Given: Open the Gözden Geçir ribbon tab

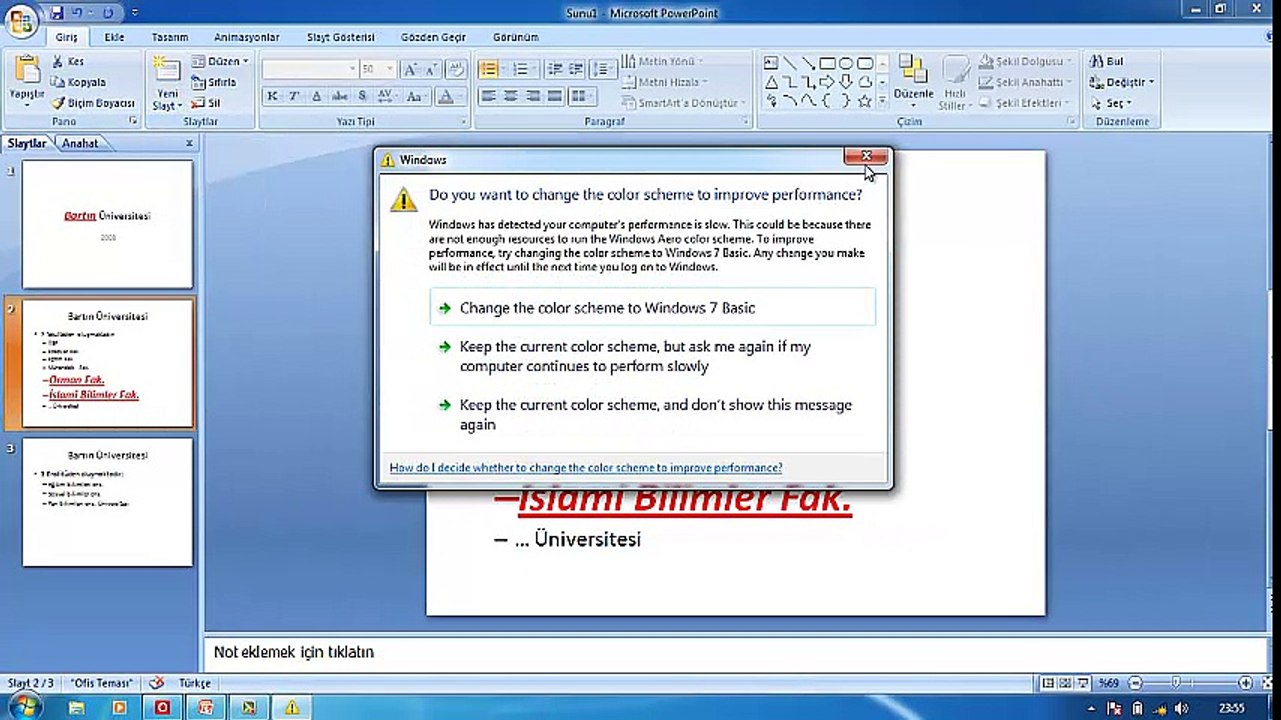Looking at the screenshot, I should [x=434, y=37].
